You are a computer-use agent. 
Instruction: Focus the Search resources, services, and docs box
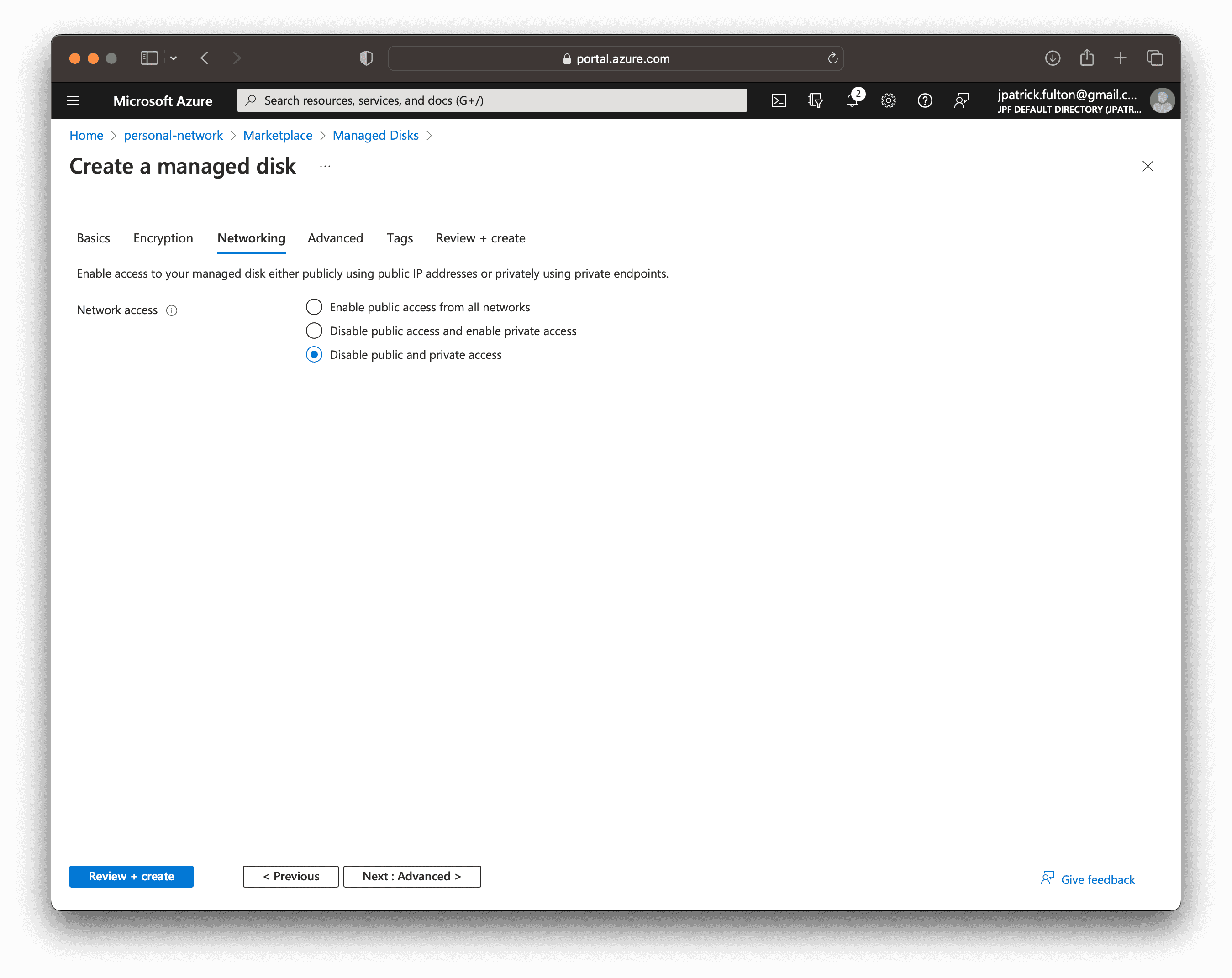[x=492, y=100]
